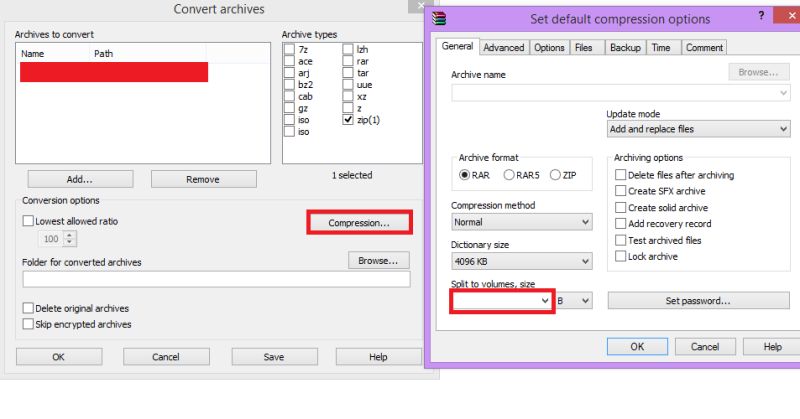Click Cancel in compression options dialog
This screenshot has height=419, width=800.
tap(705, 347)
